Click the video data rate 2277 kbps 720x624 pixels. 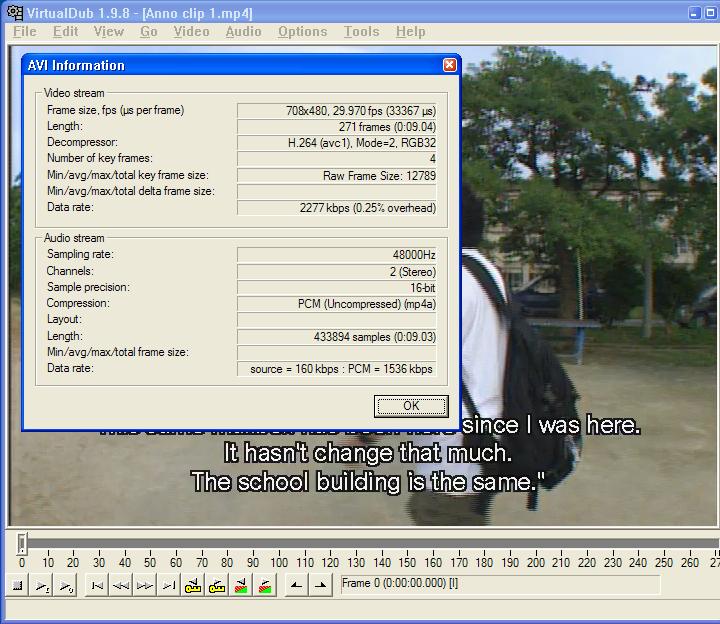point(336,208)
